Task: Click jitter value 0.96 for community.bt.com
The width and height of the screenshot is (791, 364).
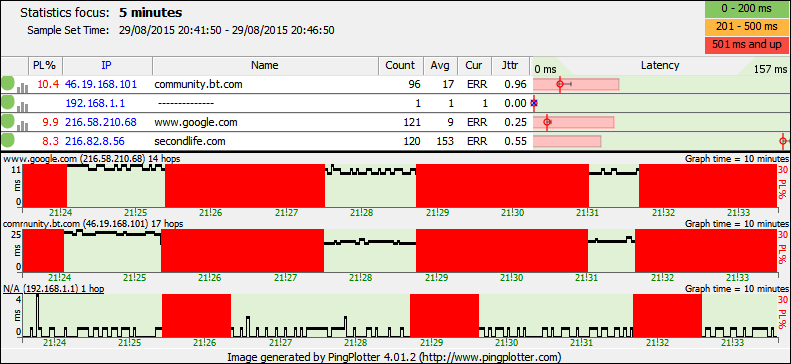Action: click(516, 84)
